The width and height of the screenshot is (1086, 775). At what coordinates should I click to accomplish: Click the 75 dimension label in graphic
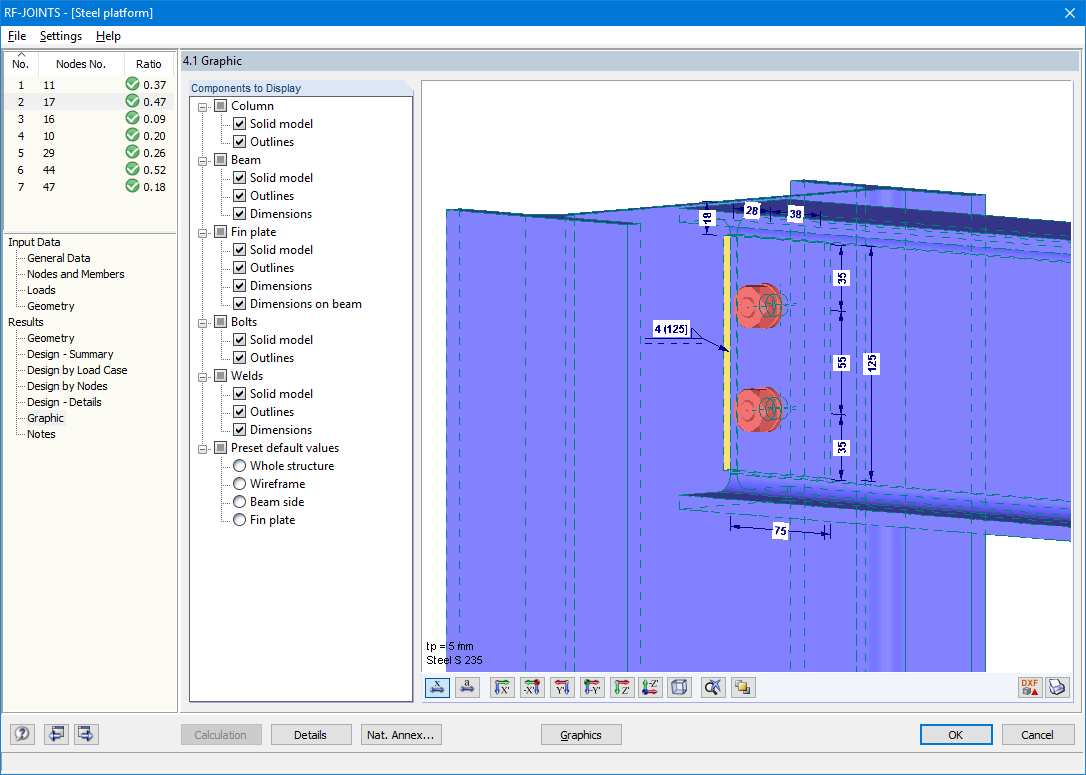point(780,531)
